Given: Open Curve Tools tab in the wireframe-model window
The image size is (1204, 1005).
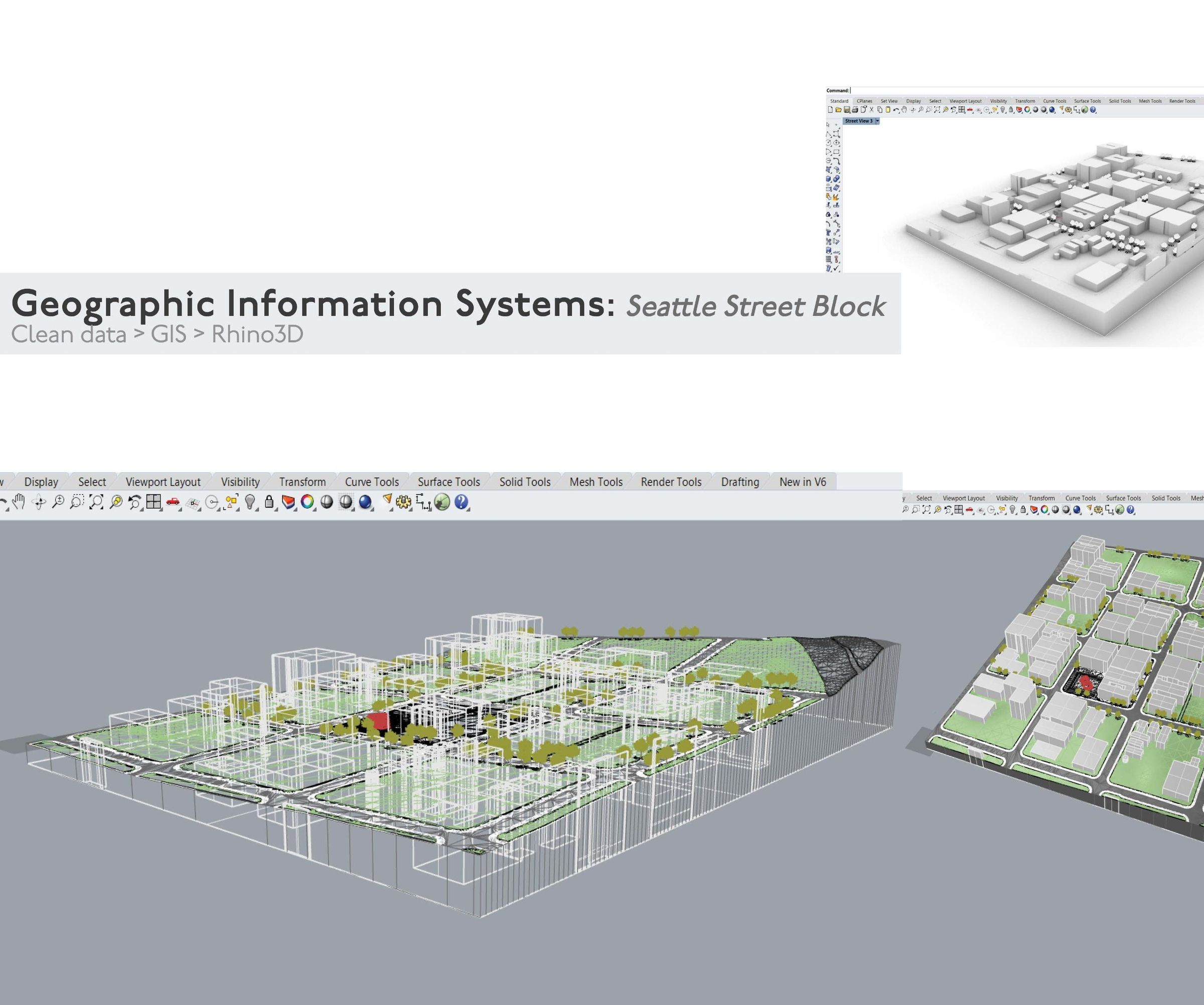Looking at the screenshot, I should [372, 482].
